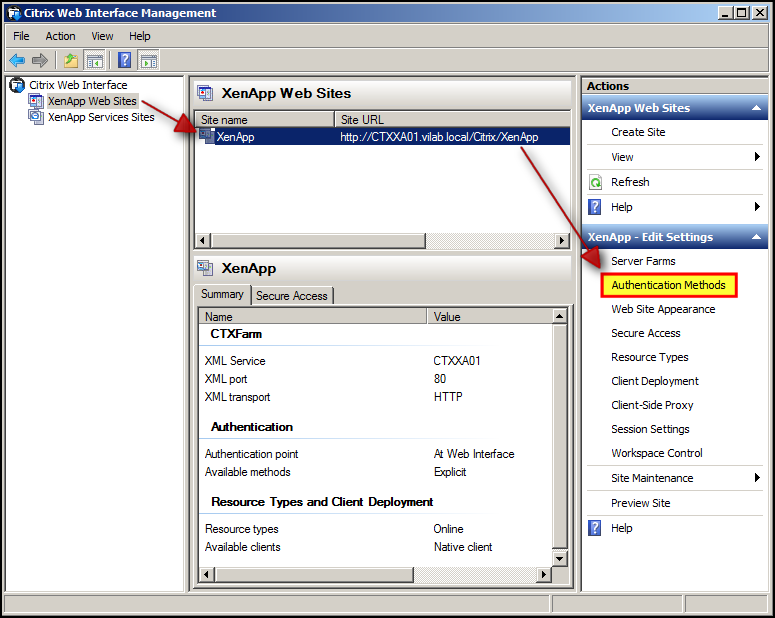Select the XenApp site row in list
The image size is (775, 618).
(x=236, y=137)
